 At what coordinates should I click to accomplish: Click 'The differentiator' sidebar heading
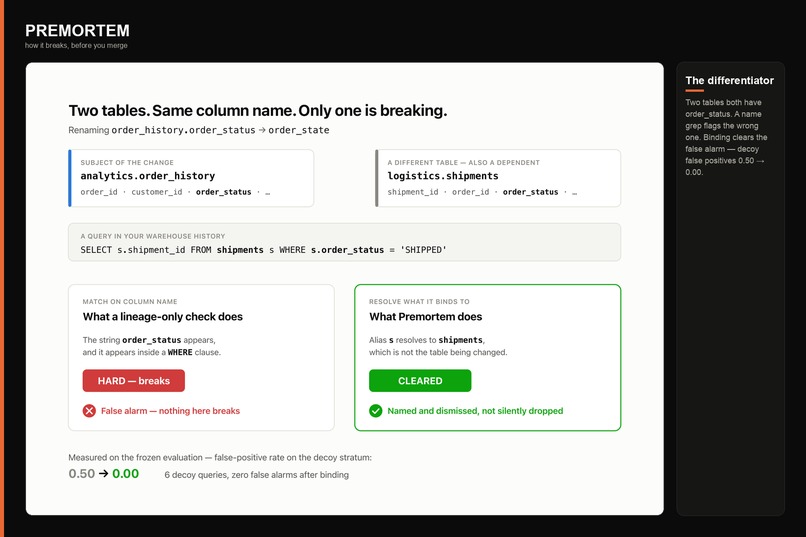[x=729, y=80]
